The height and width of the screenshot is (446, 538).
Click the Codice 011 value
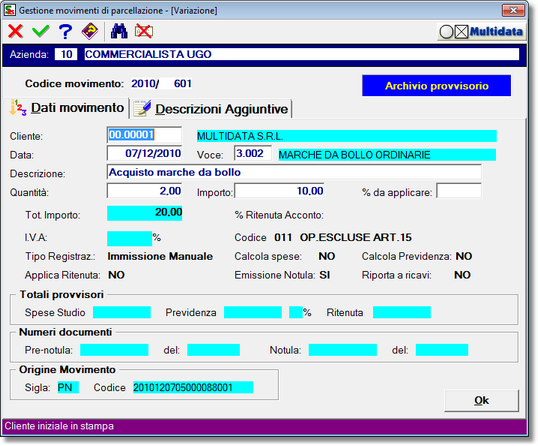pyautogui.click(x=283, y=237)
